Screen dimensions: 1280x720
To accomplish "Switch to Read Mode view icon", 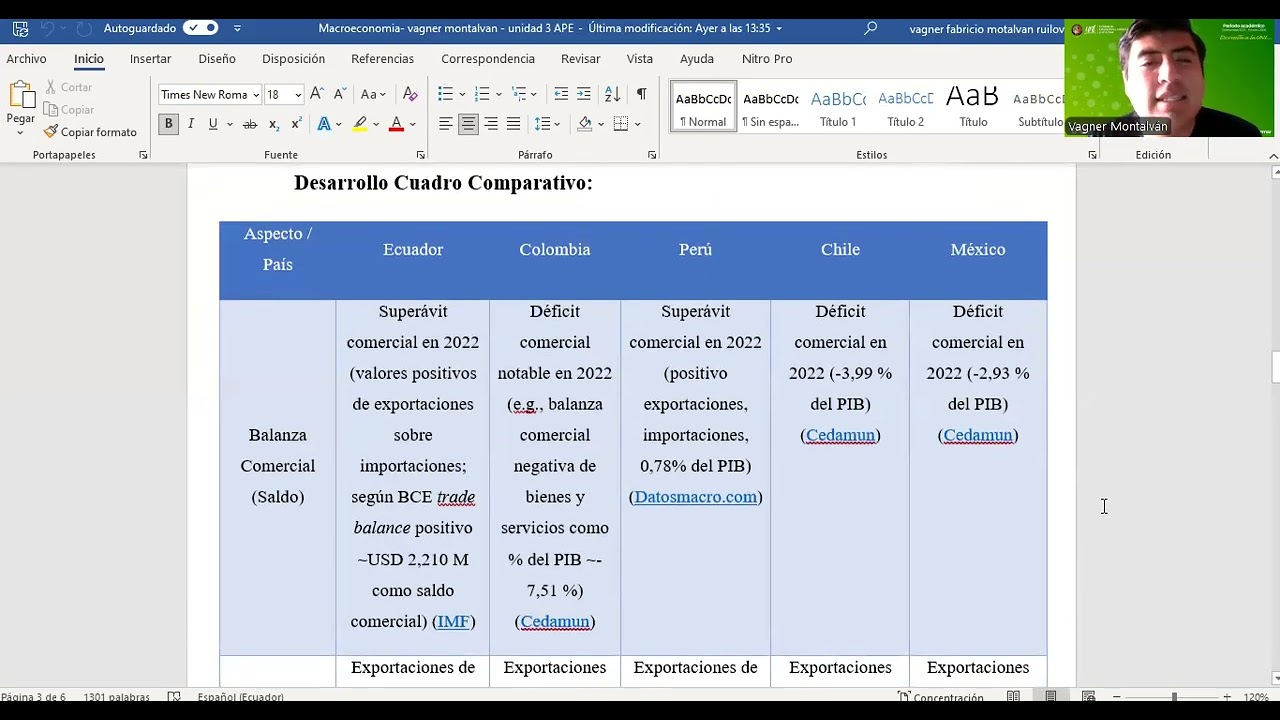I will 1014,696.
